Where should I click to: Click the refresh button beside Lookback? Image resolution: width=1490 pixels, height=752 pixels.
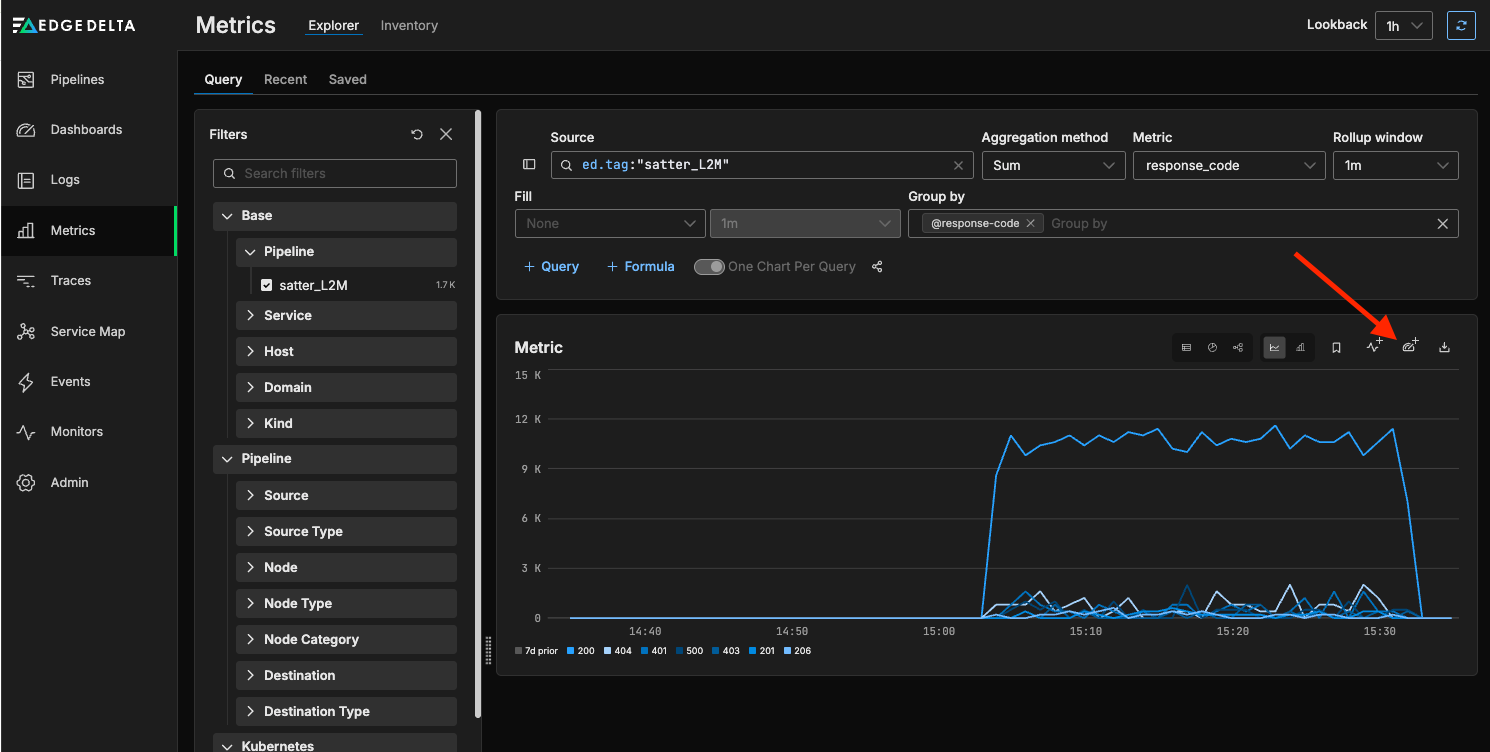(x=1461, y=26)
